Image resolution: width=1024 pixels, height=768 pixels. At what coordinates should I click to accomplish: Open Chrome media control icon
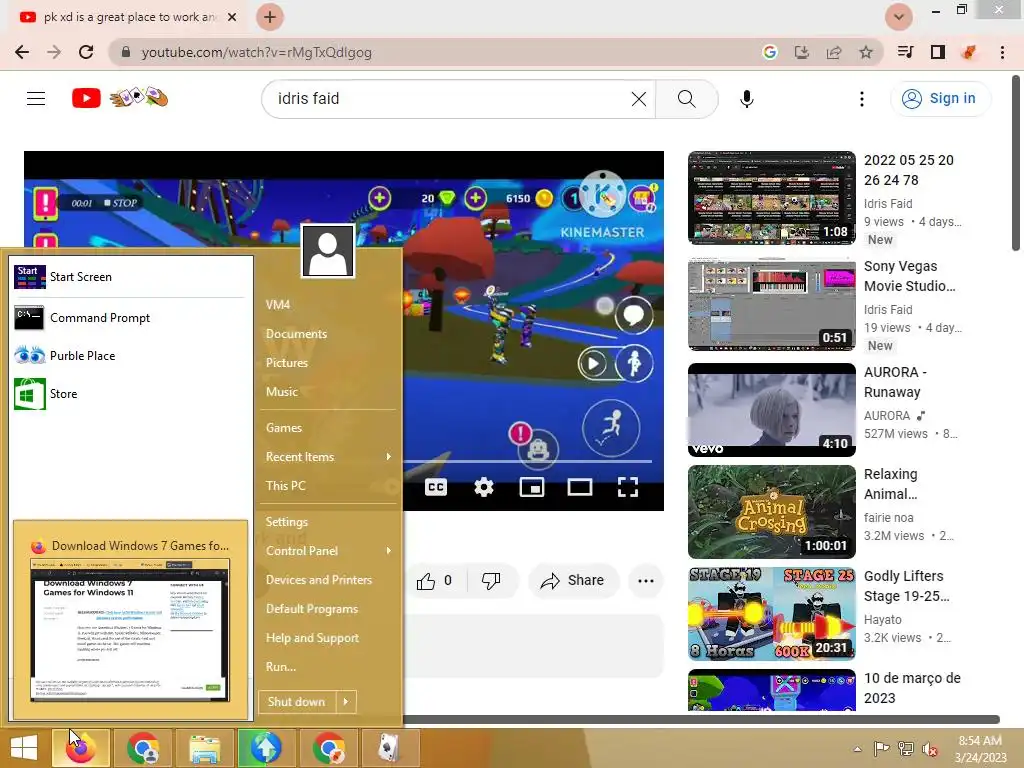[x=906, y=52]
